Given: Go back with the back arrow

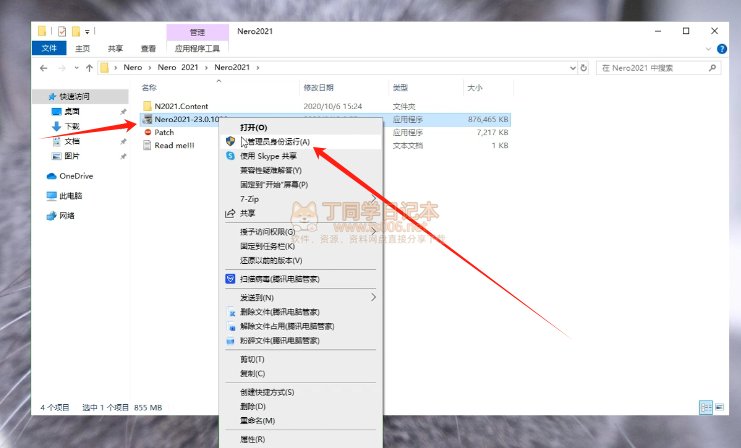Looking at the screenshot, I should click(x=44, y=68).
